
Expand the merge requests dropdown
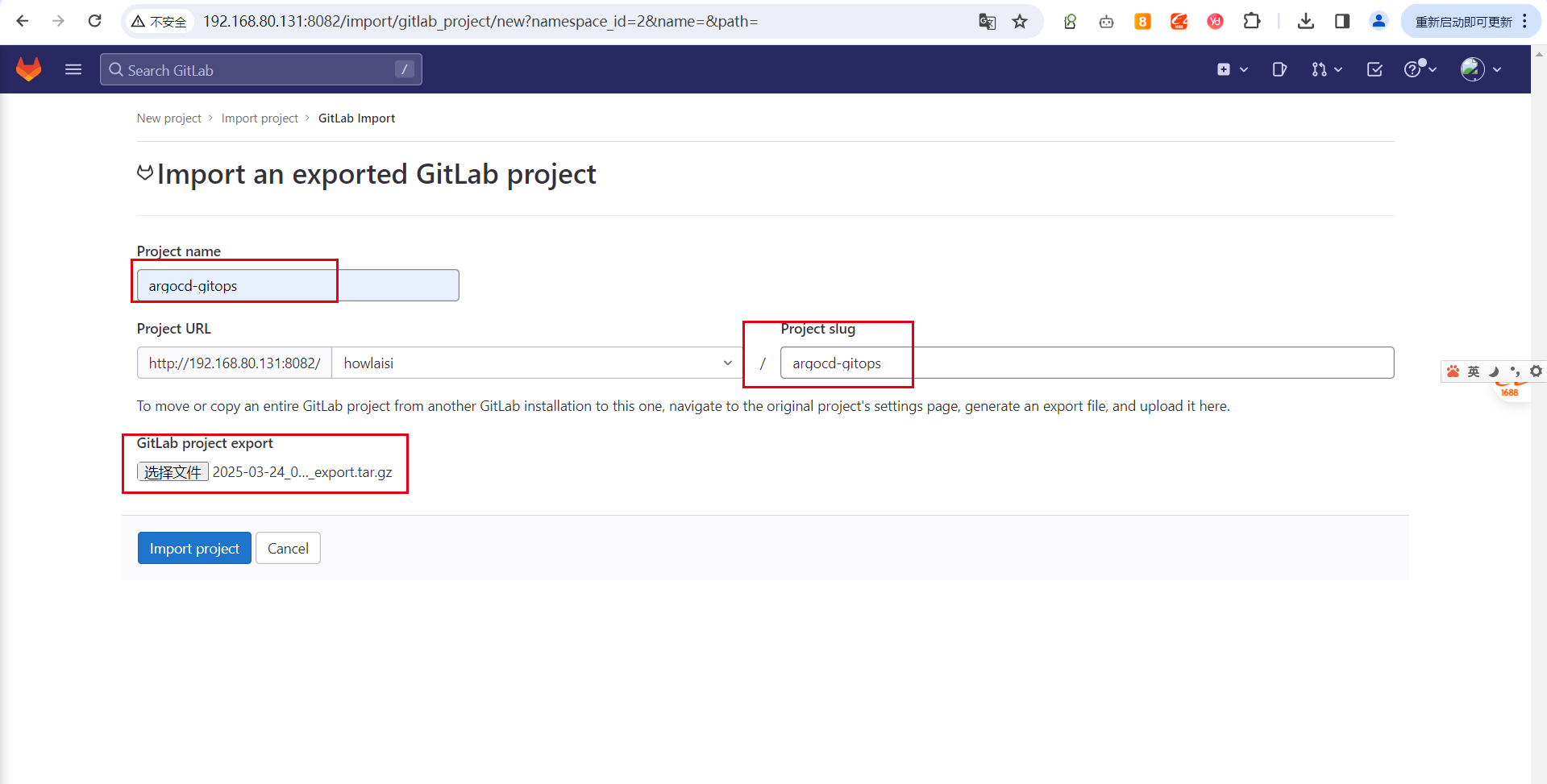coord(1326,69)
